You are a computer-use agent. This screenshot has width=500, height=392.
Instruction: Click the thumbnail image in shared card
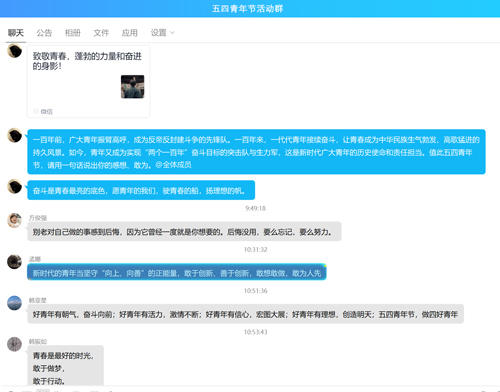[132, 87]
